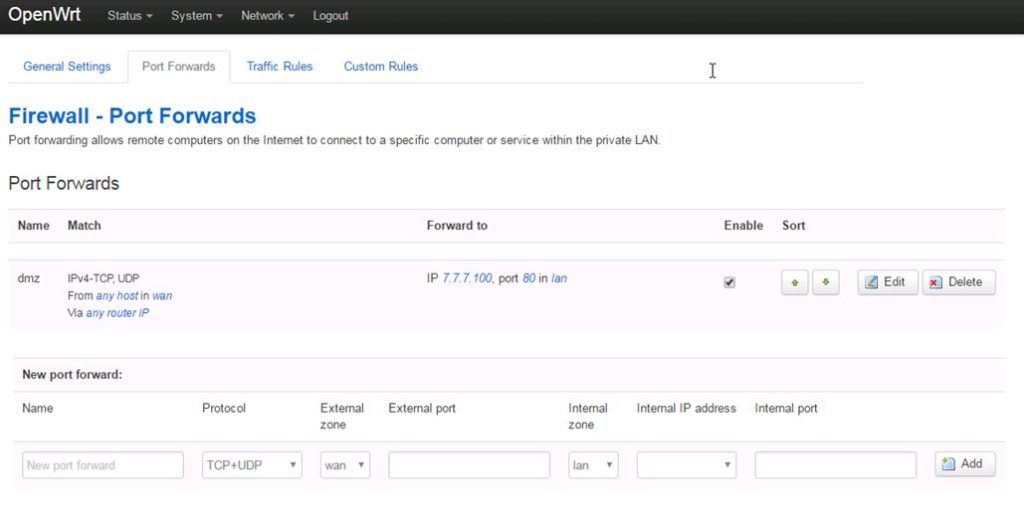
Task: Disable the dmz rule checkbox
Action: click(x=729, y=282)
